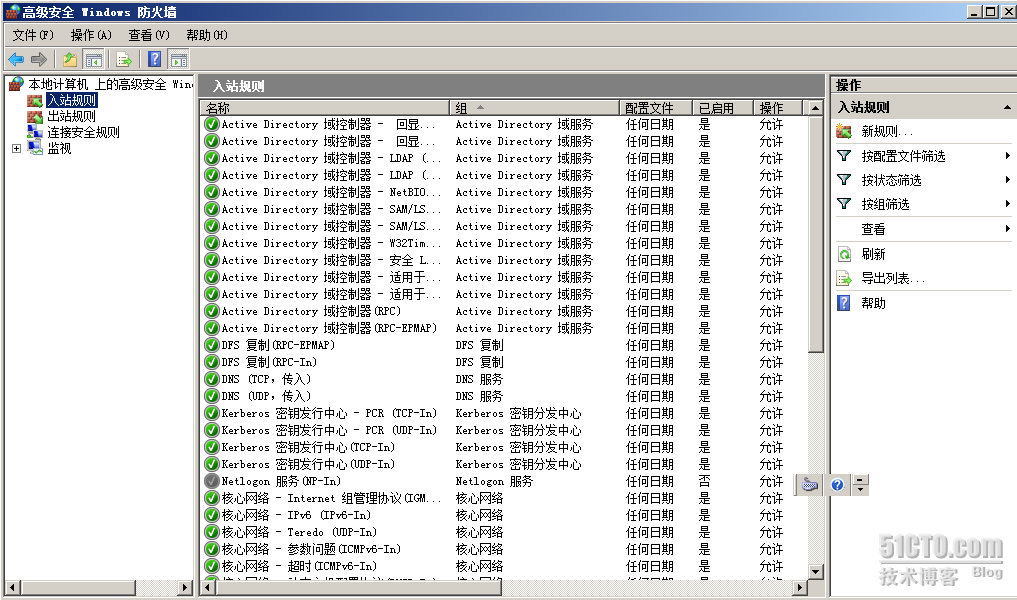Sort by the 名称 column header
This screenshot has height=600, width=1017.
pos(325,108)
